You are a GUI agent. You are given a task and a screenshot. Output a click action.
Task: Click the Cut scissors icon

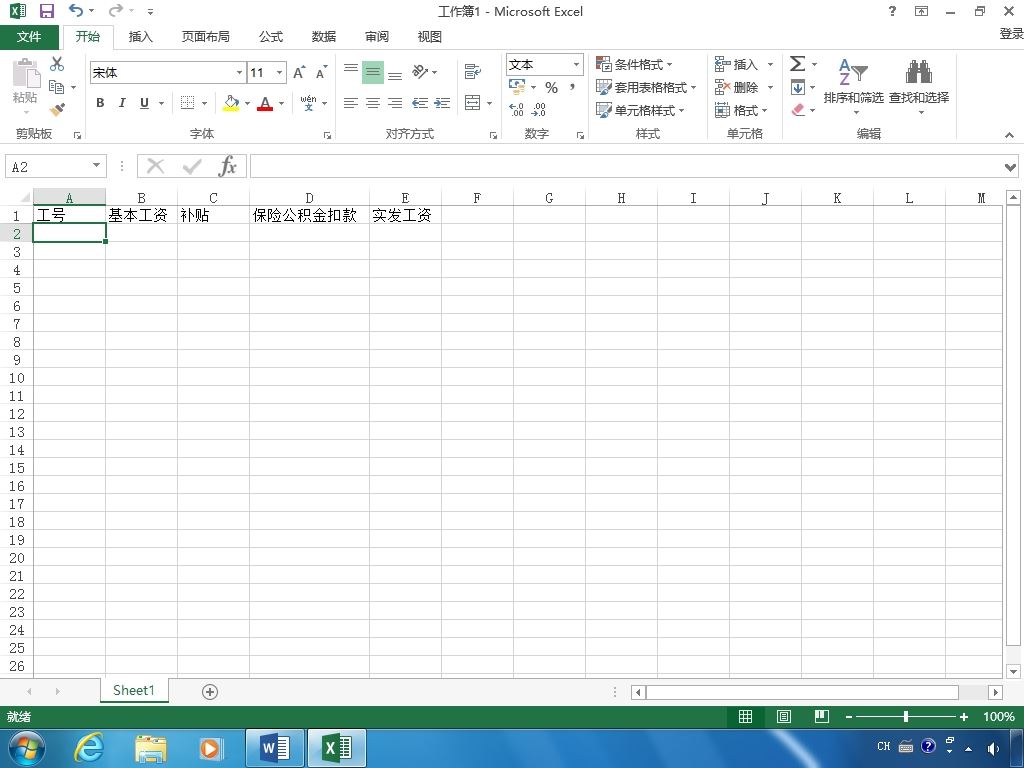click(57, 64)
